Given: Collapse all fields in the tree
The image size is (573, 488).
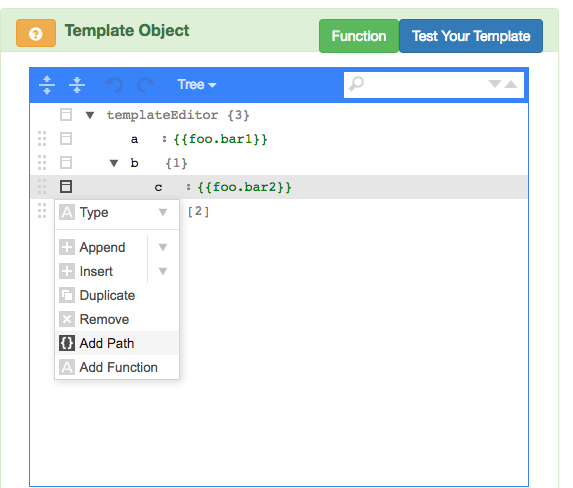Looking at the screenshot, I should coord(77,85).
